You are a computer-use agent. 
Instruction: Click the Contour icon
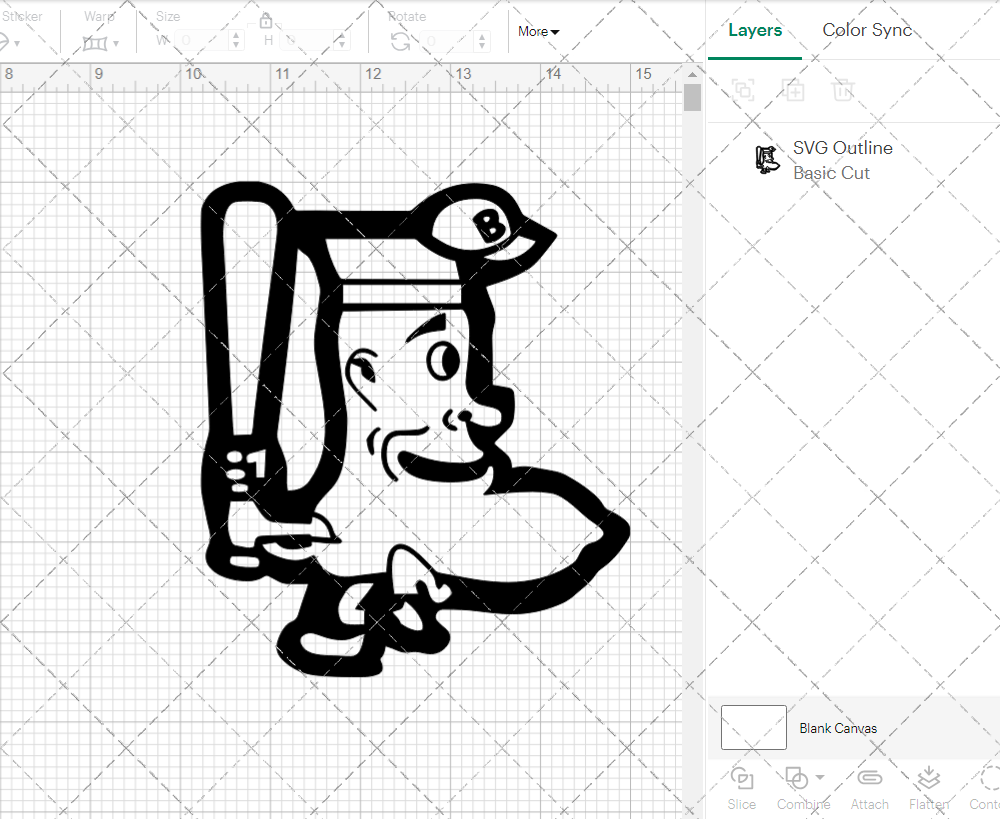[x=986, y=779]
